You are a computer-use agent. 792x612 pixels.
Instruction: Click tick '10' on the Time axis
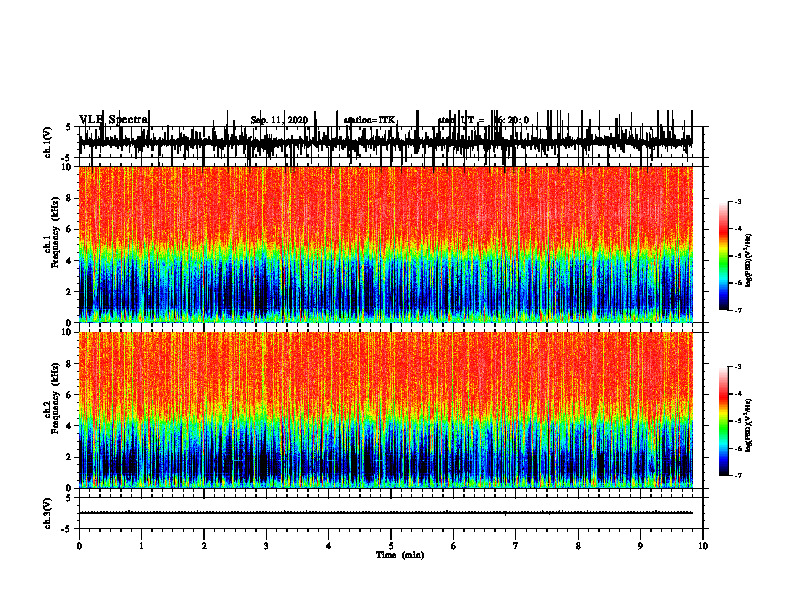[703, 546]
